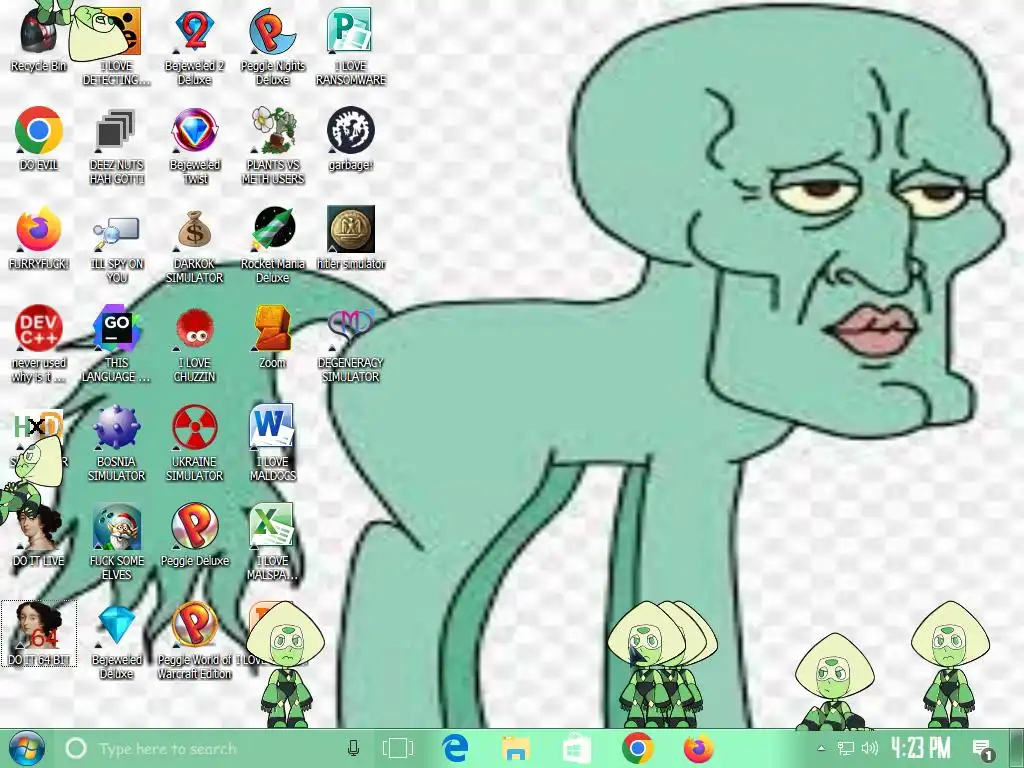The width and height of the screenshot is (1024, 768).
Task: Open the BOSNIA SIMULATOR mine icon
Action: click(116, 443)
